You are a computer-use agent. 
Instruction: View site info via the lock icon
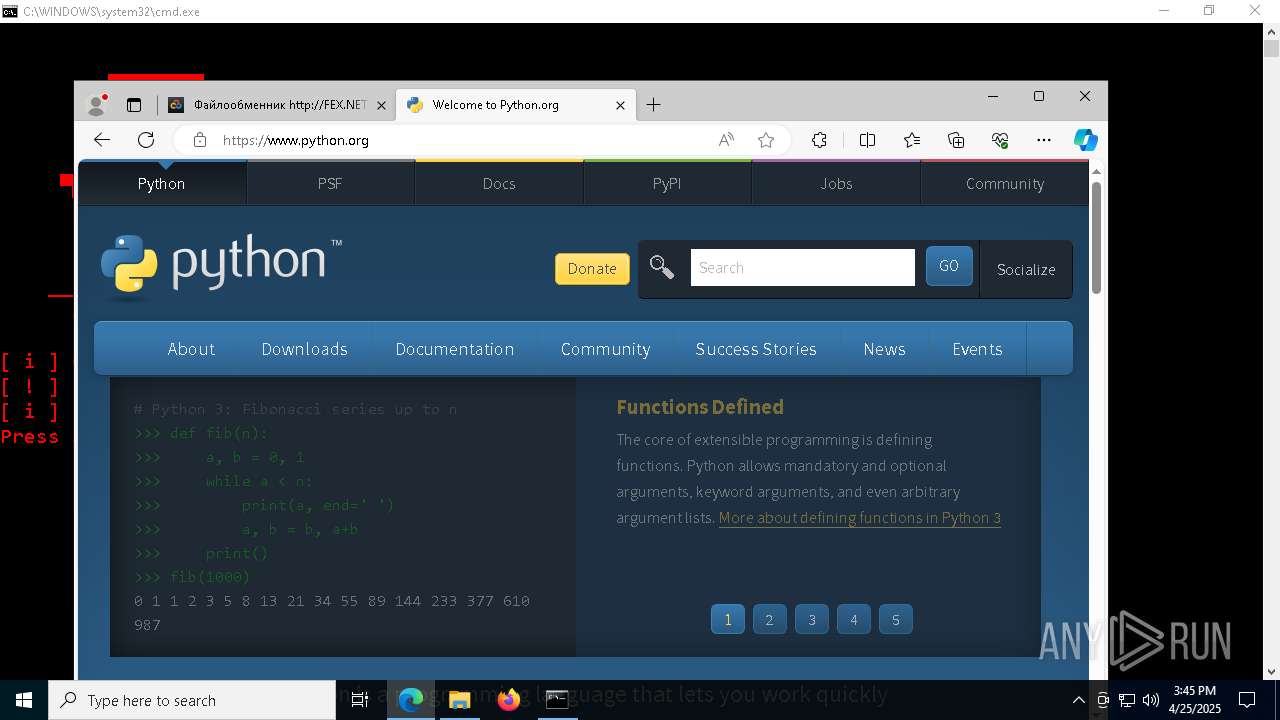200,140
